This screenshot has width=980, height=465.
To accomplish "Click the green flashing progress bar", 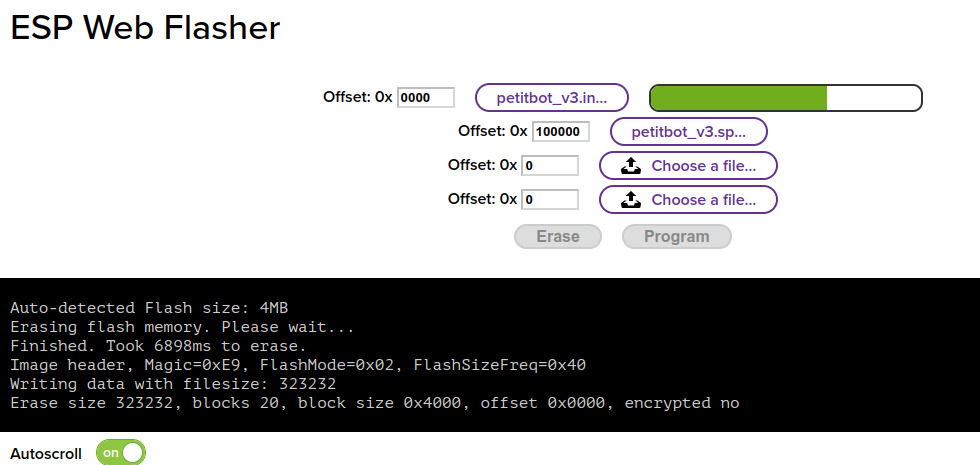I will click(x=785, y=98).
